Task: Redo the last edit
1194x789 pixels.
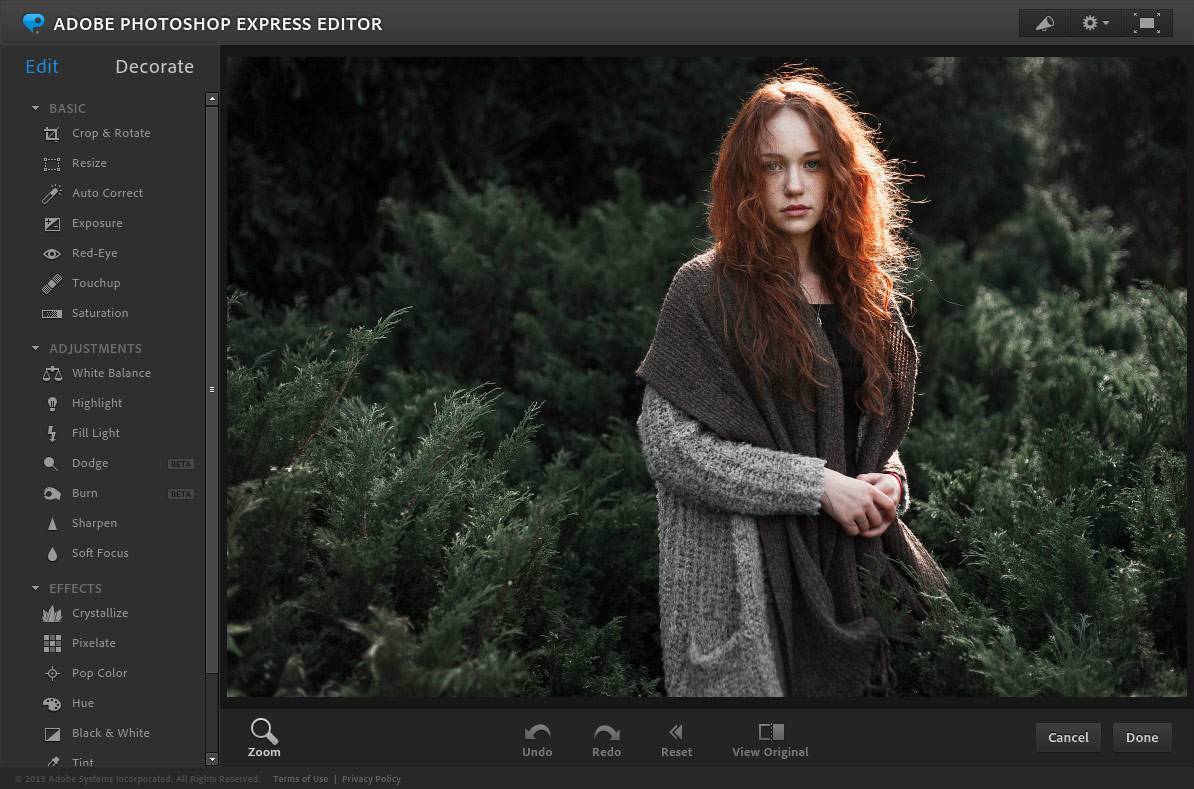Action: [606, 740]
